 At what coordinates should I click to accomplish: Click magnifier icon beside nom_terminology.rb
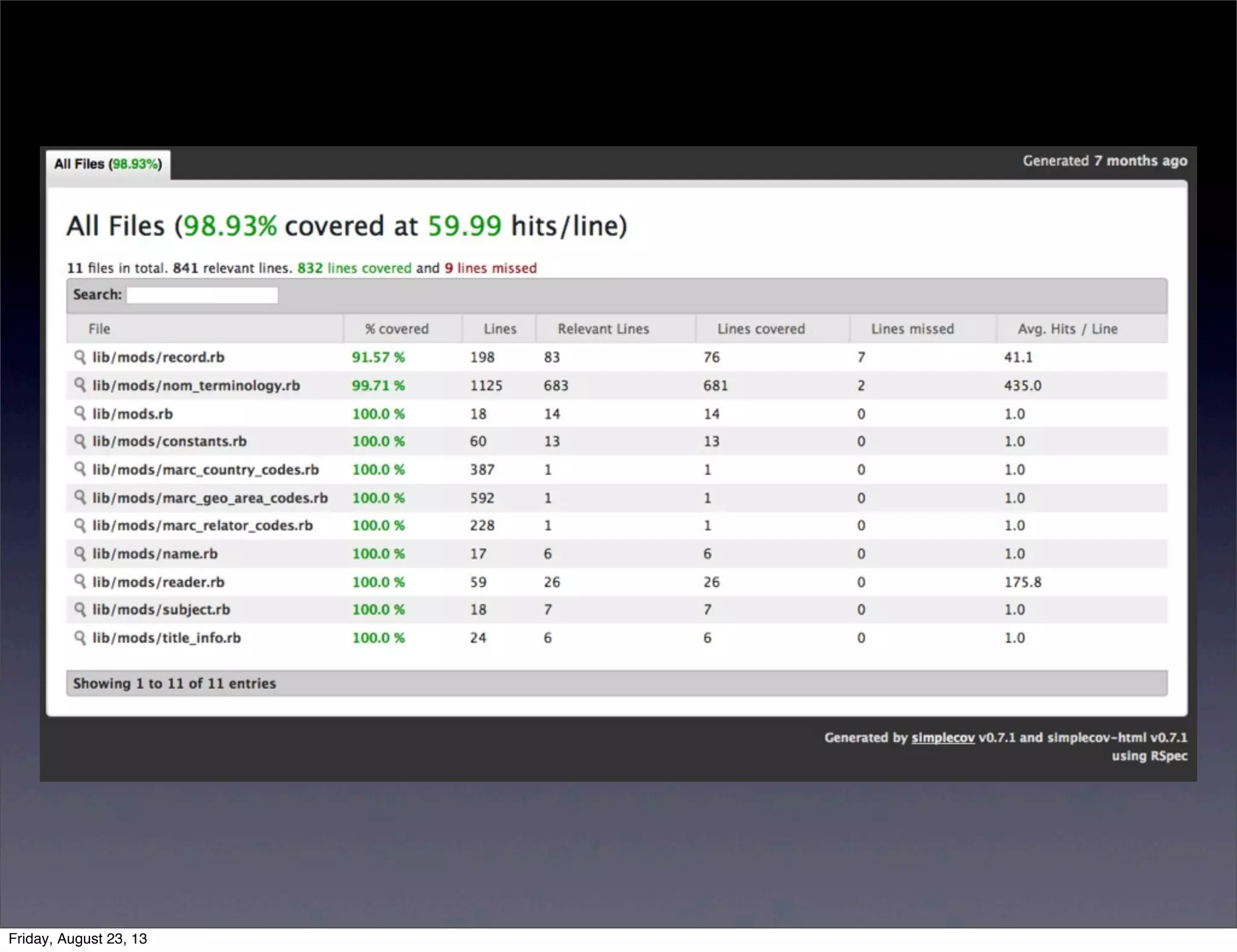click(80, 385)
